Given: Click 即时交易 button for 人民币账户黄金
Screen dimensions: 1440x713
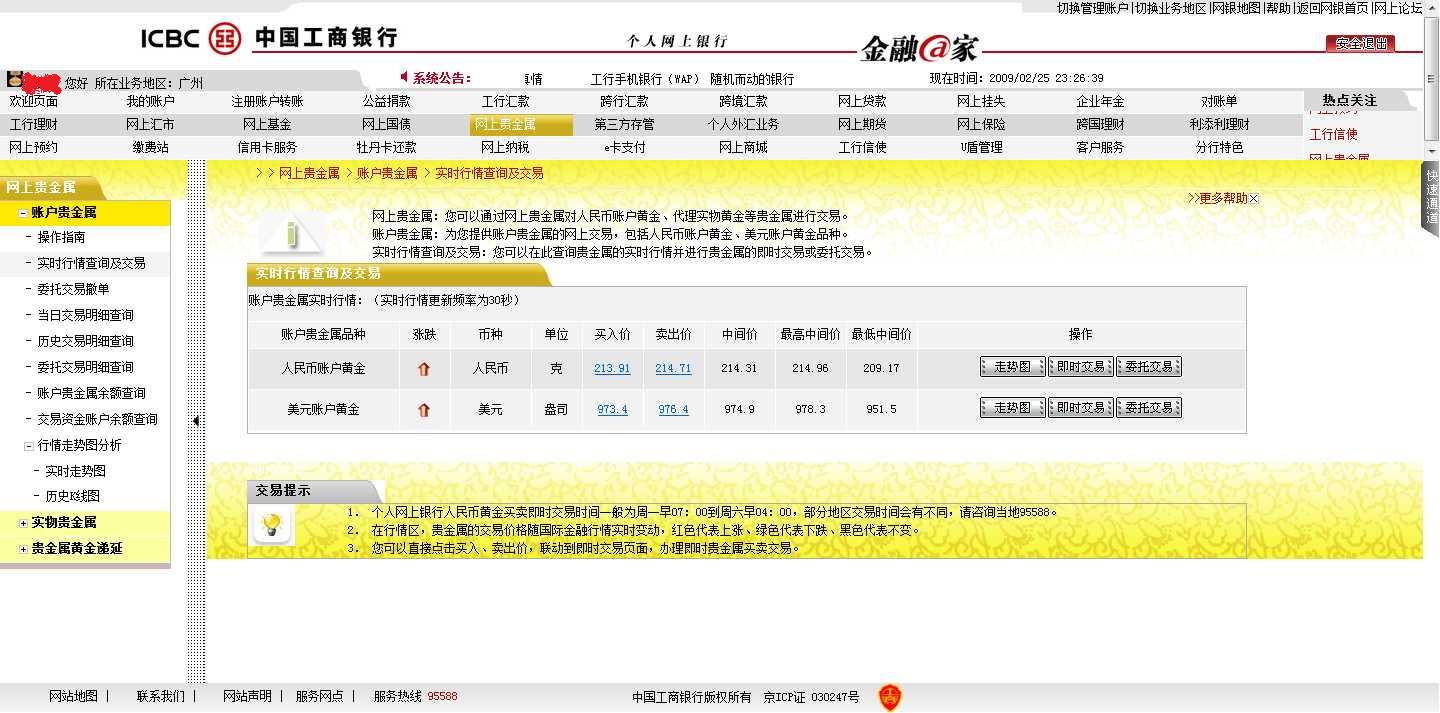Looking at the screenshot, I should pos(1080,367).
